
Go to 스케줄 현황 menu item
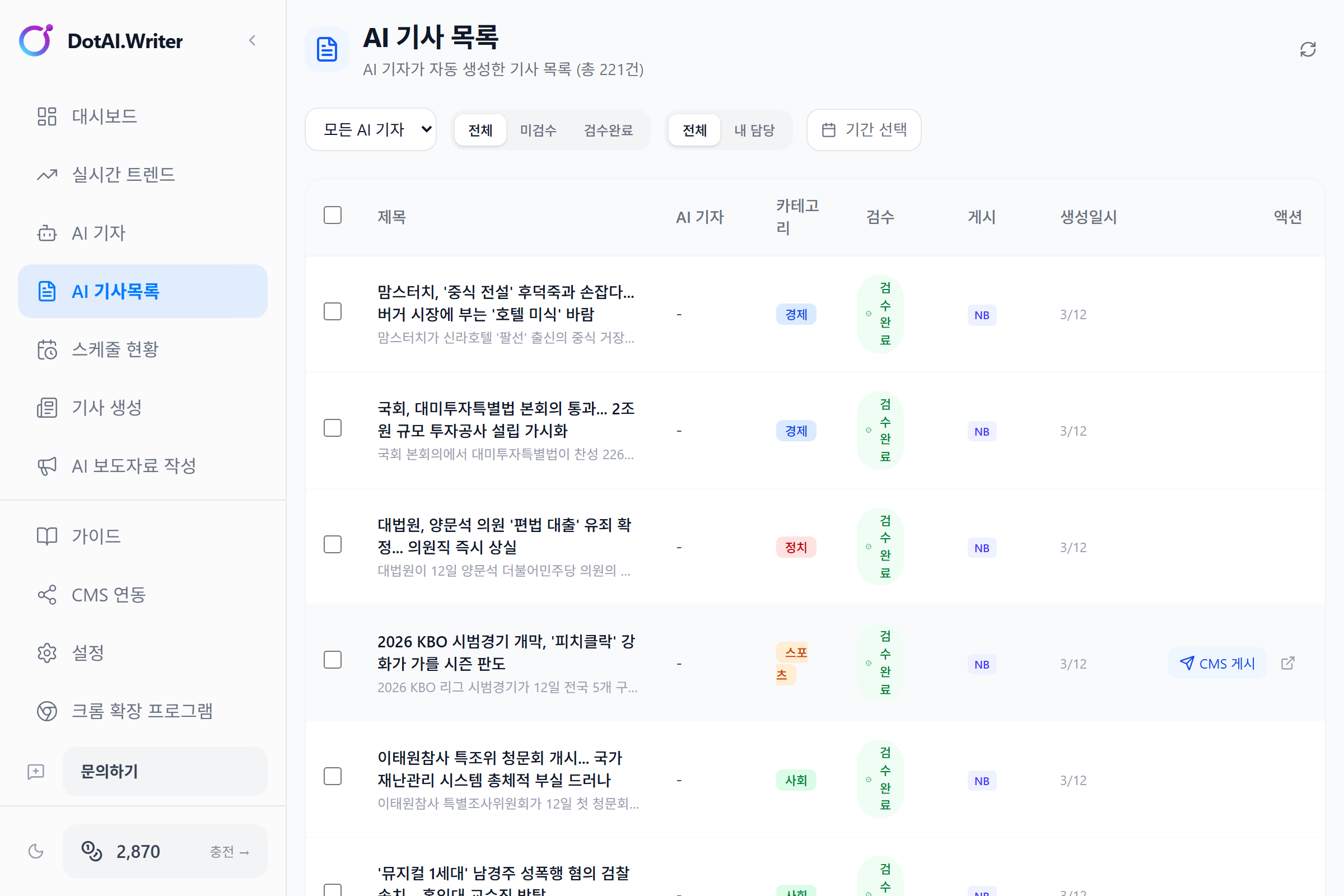coord(143,349)
